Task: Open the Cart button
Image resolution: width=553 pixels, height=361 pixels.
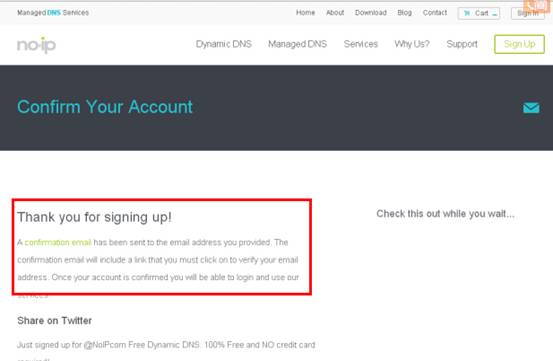Action: 479,13
